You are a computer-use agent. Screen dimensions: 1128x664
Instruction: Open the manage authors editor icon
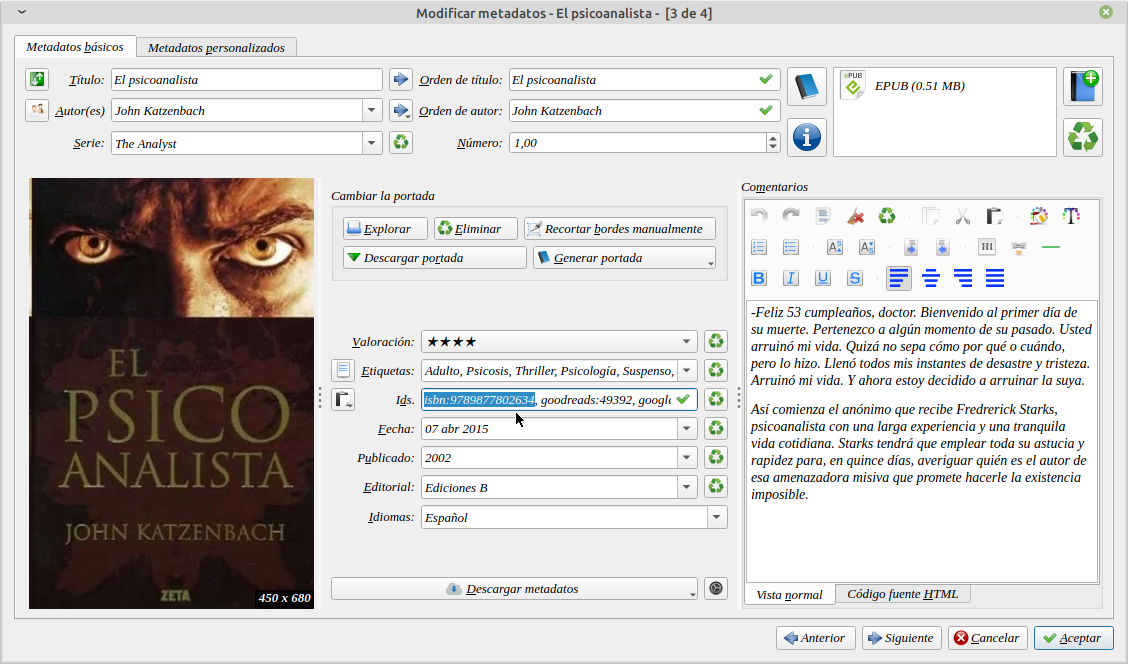[x=37, y=110]
